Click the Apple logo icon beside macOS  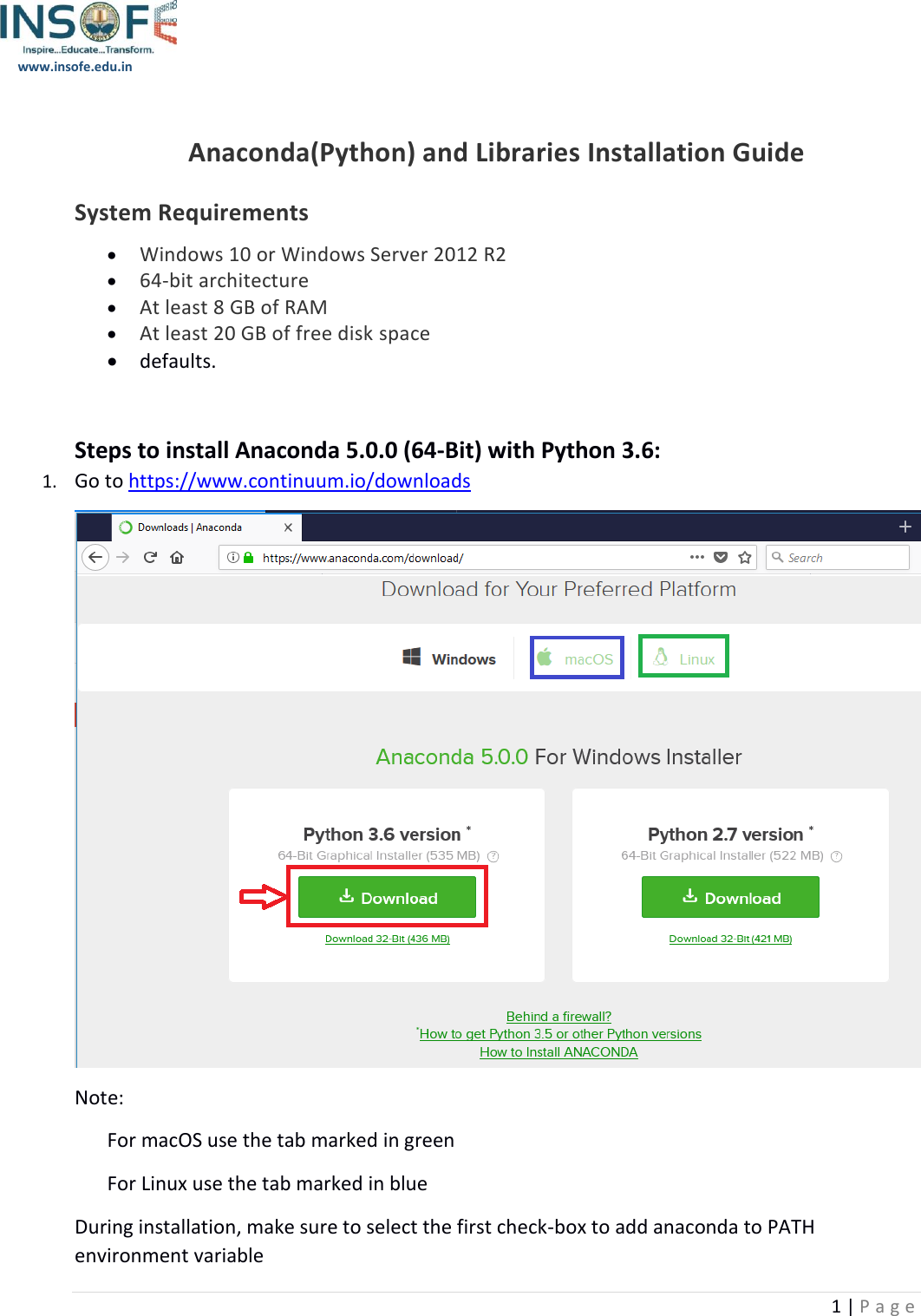[545, 657]
